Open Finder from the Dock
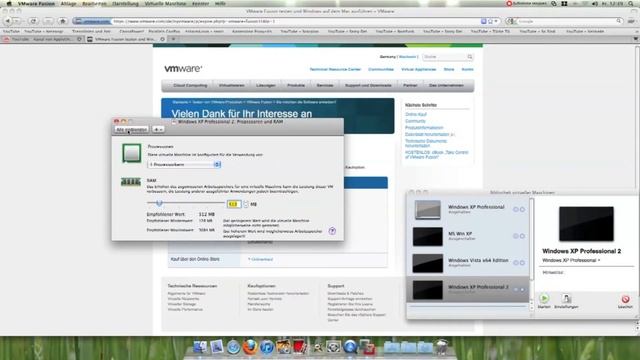Viewport: 640px width, 360px height. 200,347
